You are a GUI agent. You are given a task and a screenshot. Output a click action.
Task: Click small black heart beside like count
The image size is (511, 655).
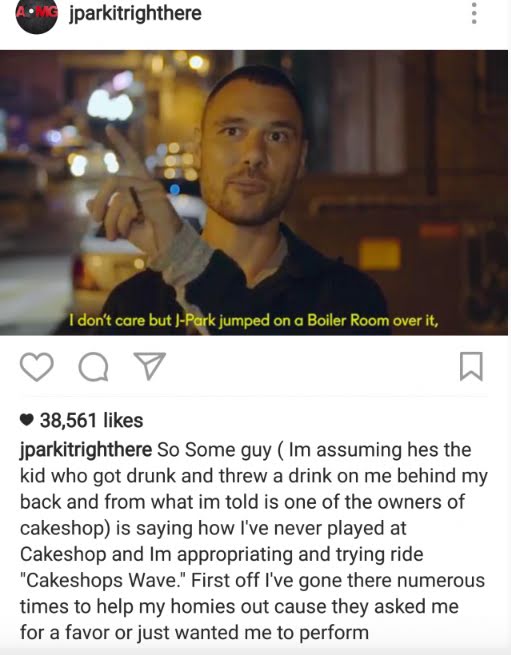27,420
